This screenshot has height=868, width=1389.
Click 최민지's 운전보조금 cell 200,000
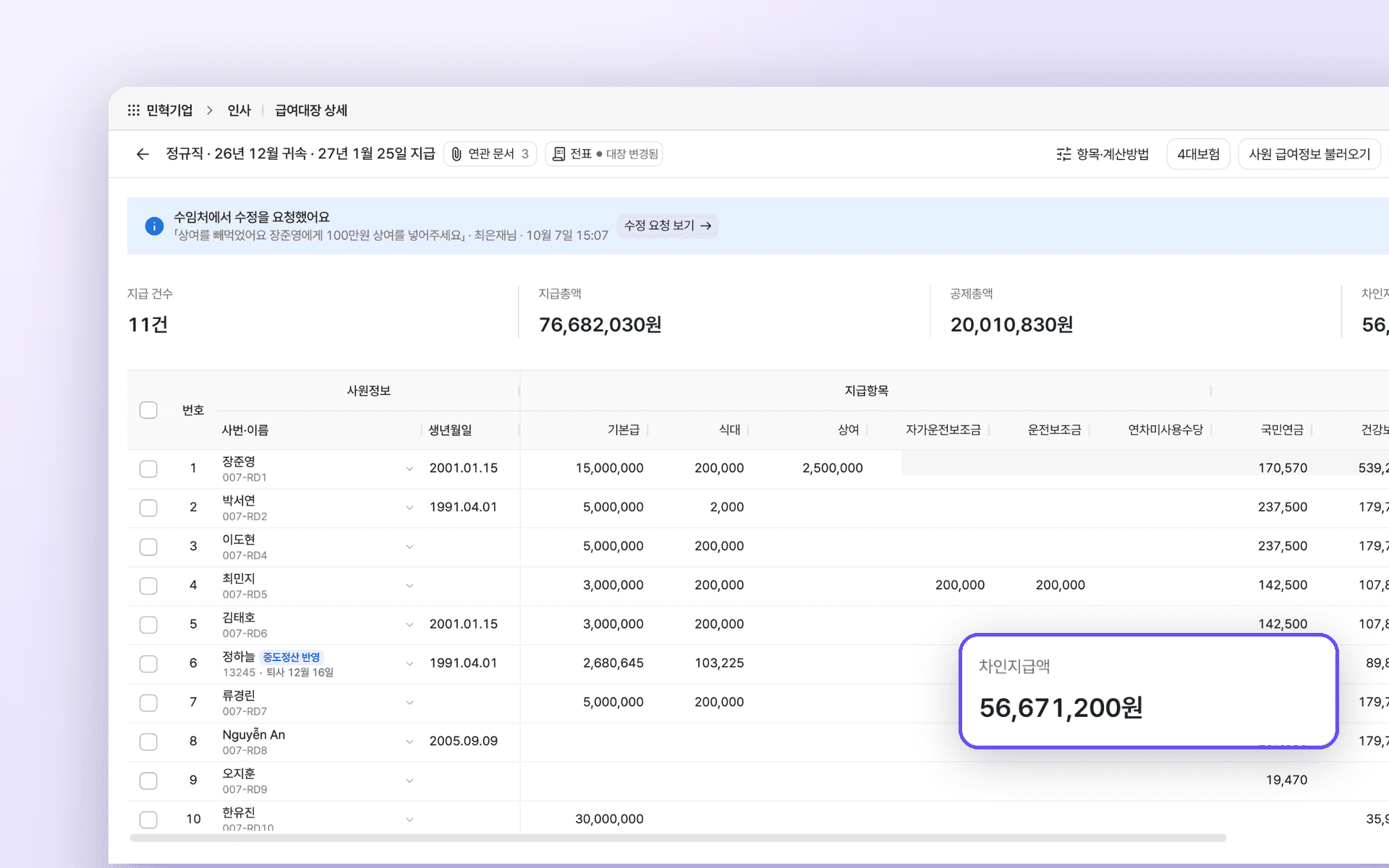pos(1060,585)
